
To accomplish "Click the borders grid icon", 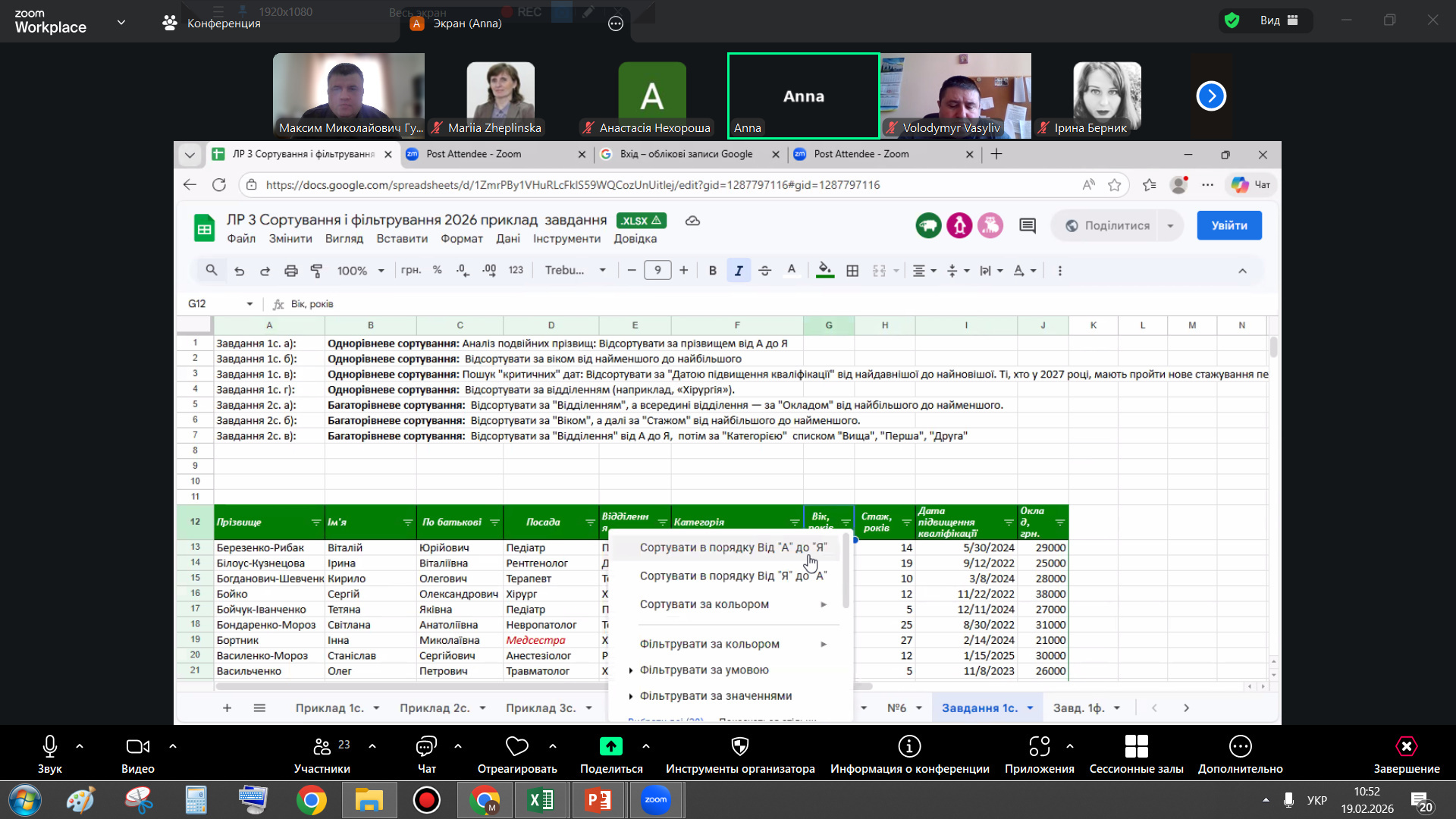I will 852,271.
